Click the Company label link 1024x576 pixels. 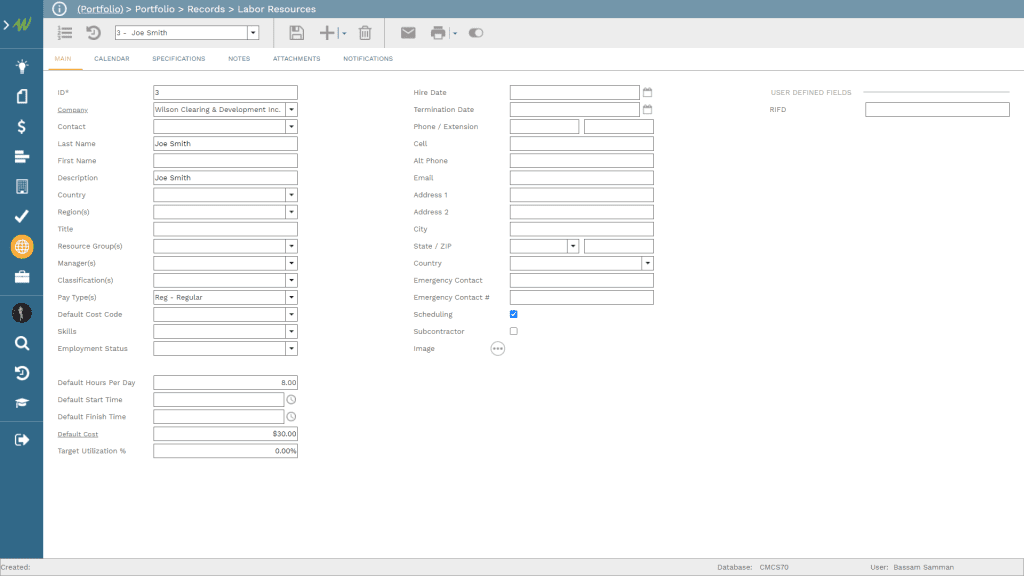pyautogui.click(x=72, y=110)
